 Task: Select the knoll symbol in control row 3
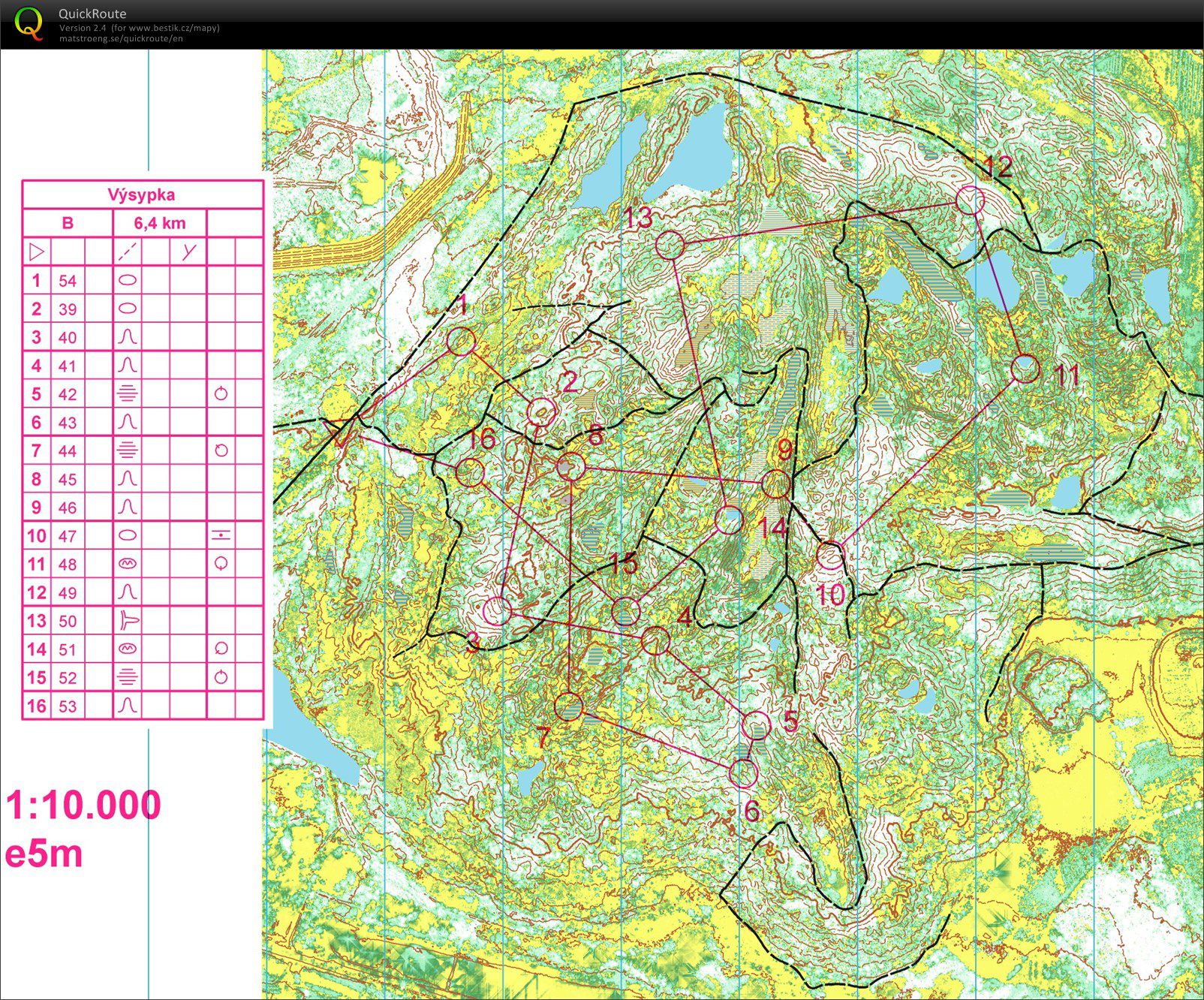128,336
